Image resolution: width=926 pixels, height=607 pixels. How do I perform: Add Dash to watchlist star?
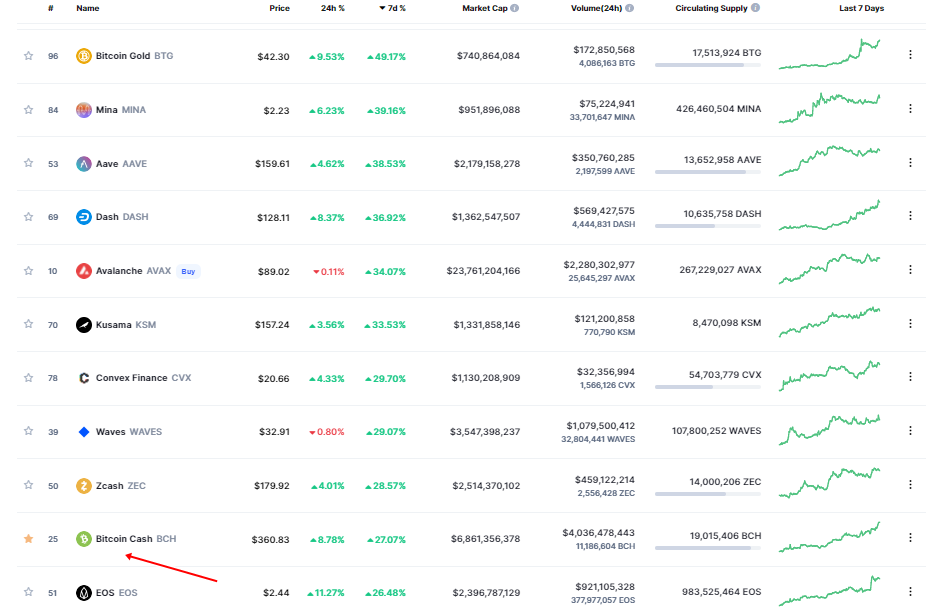(x=28, y=216)
